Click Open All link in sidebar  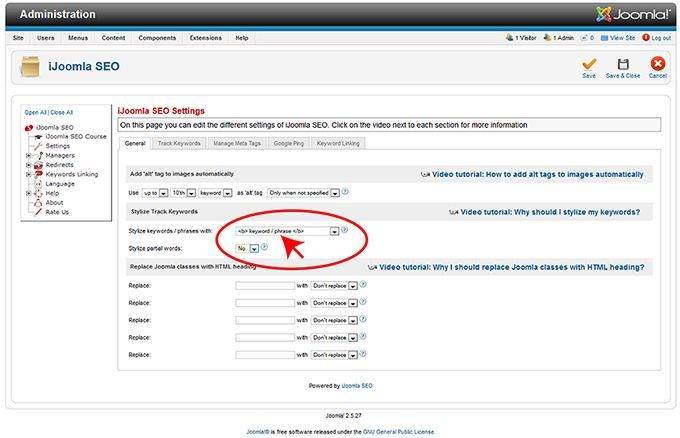pos(35,112)
